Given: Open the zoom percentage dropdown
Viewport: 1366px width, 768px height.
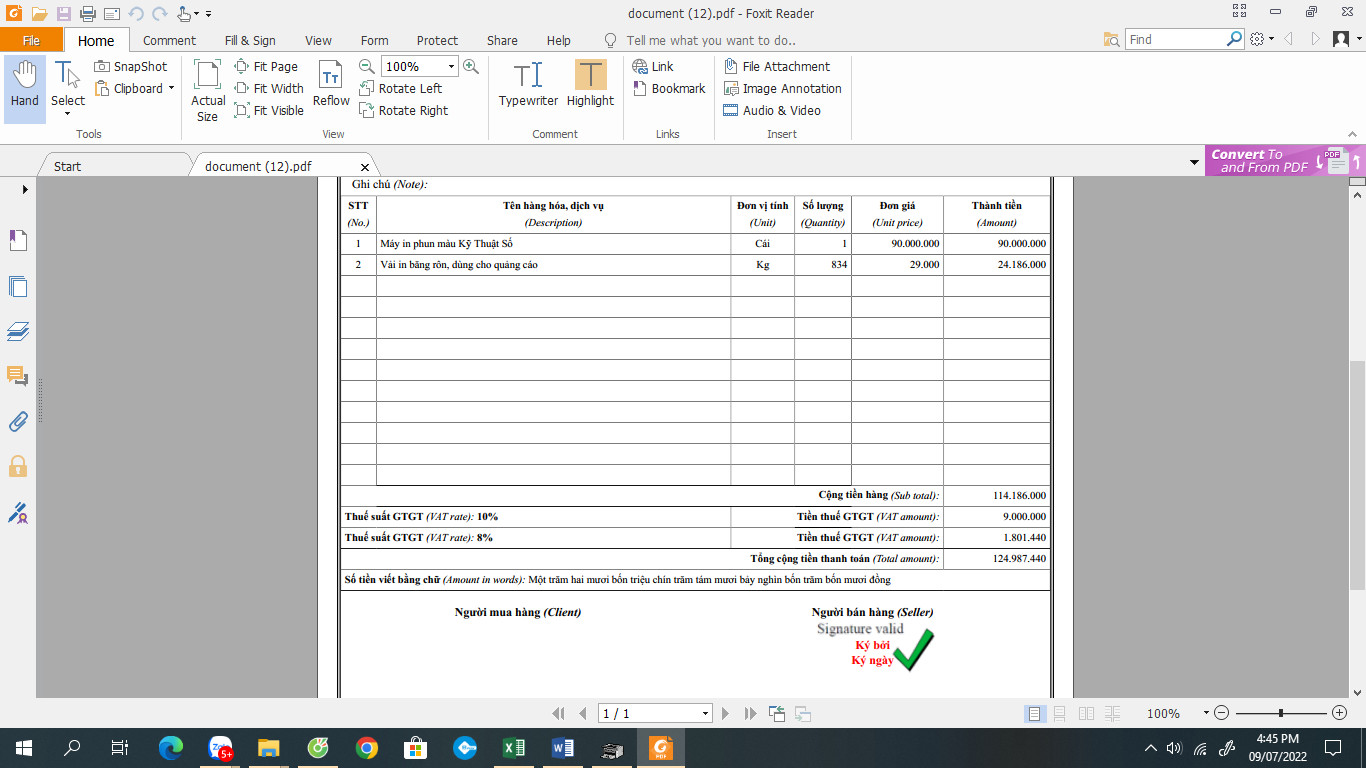Looking at the screenshot, I should pyautogui.click(x=451, y=66).
